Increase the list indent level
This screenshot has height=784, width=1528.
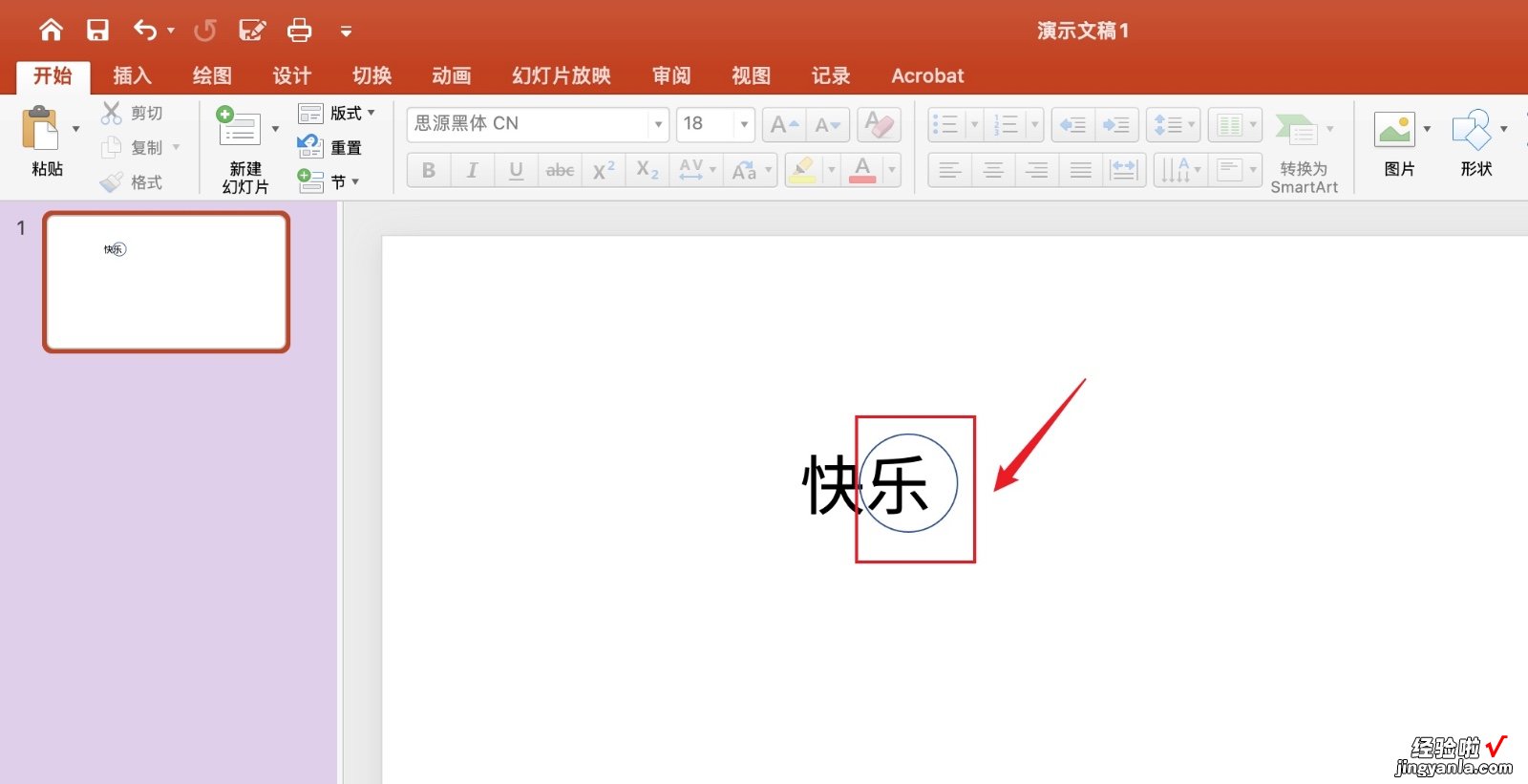pyautogui.click(x=1116, y=124)
